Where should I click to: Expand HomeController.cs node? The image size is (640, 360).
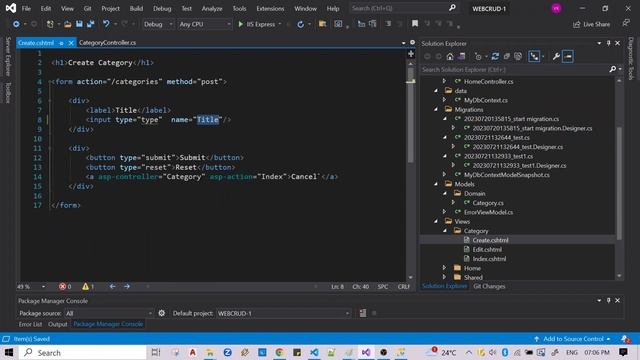pyautogui.click(x=444, y=81)
